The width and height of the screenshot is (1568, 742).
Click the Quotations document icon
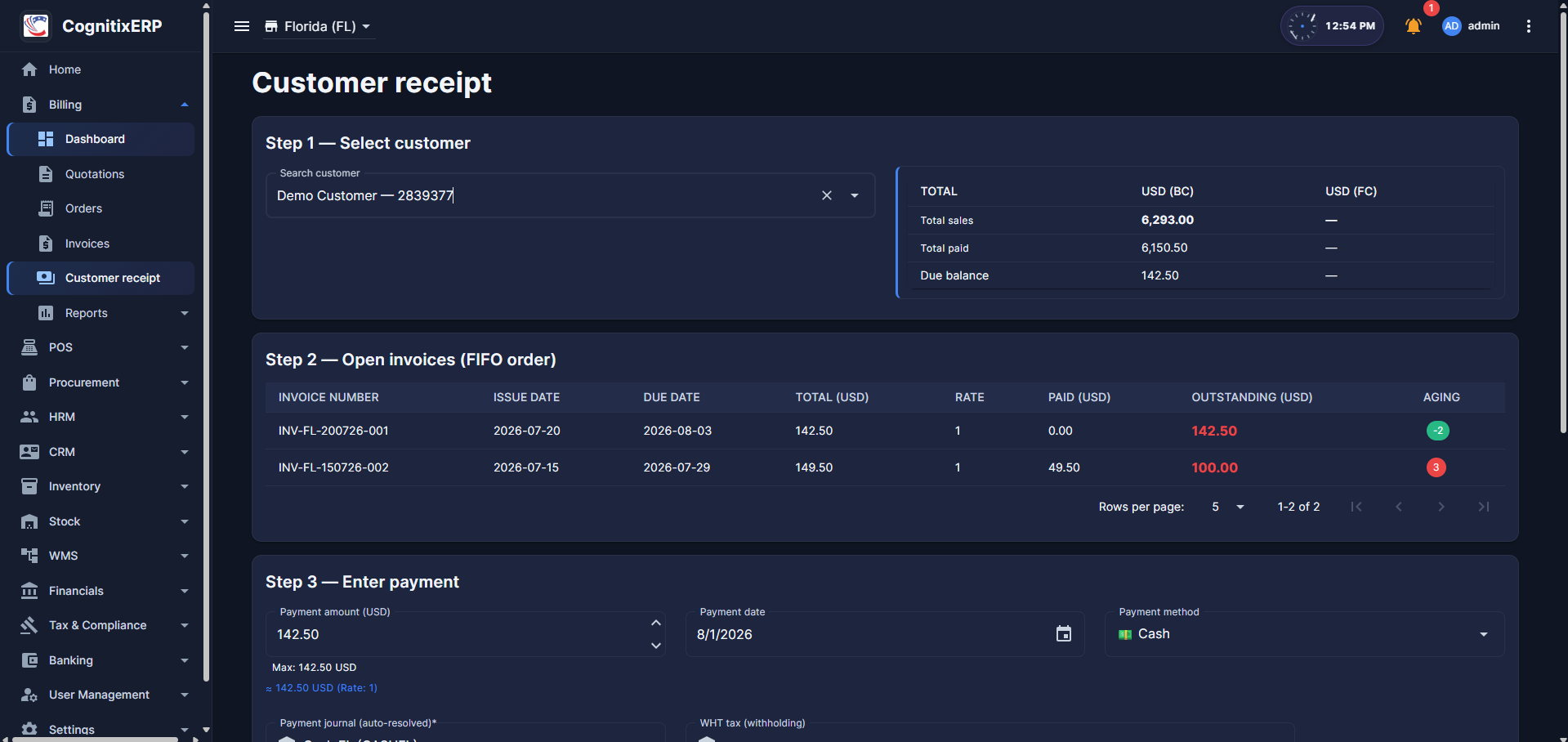click(46, 174)
